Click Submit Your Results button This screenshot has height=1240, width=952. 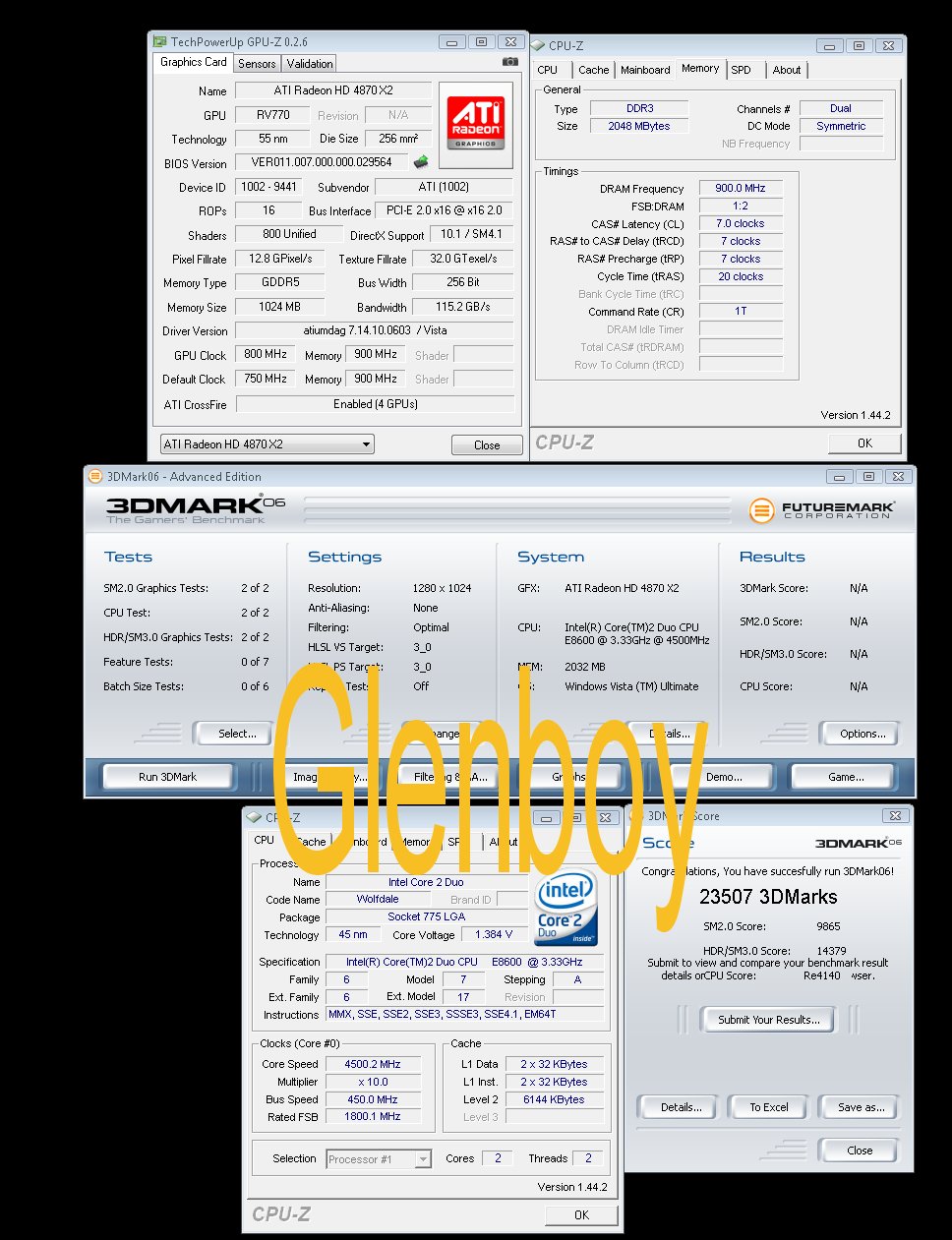[768, 1020]
